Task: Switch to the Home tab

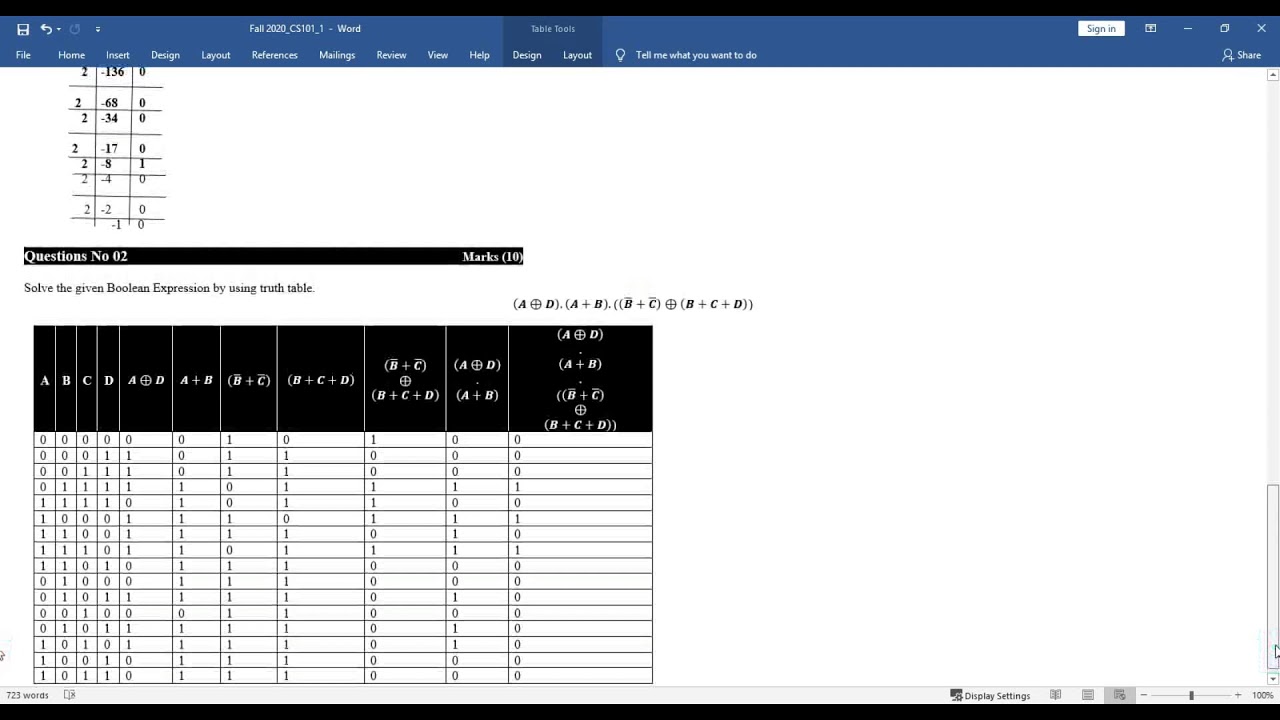Action: [x=71, y=55]
